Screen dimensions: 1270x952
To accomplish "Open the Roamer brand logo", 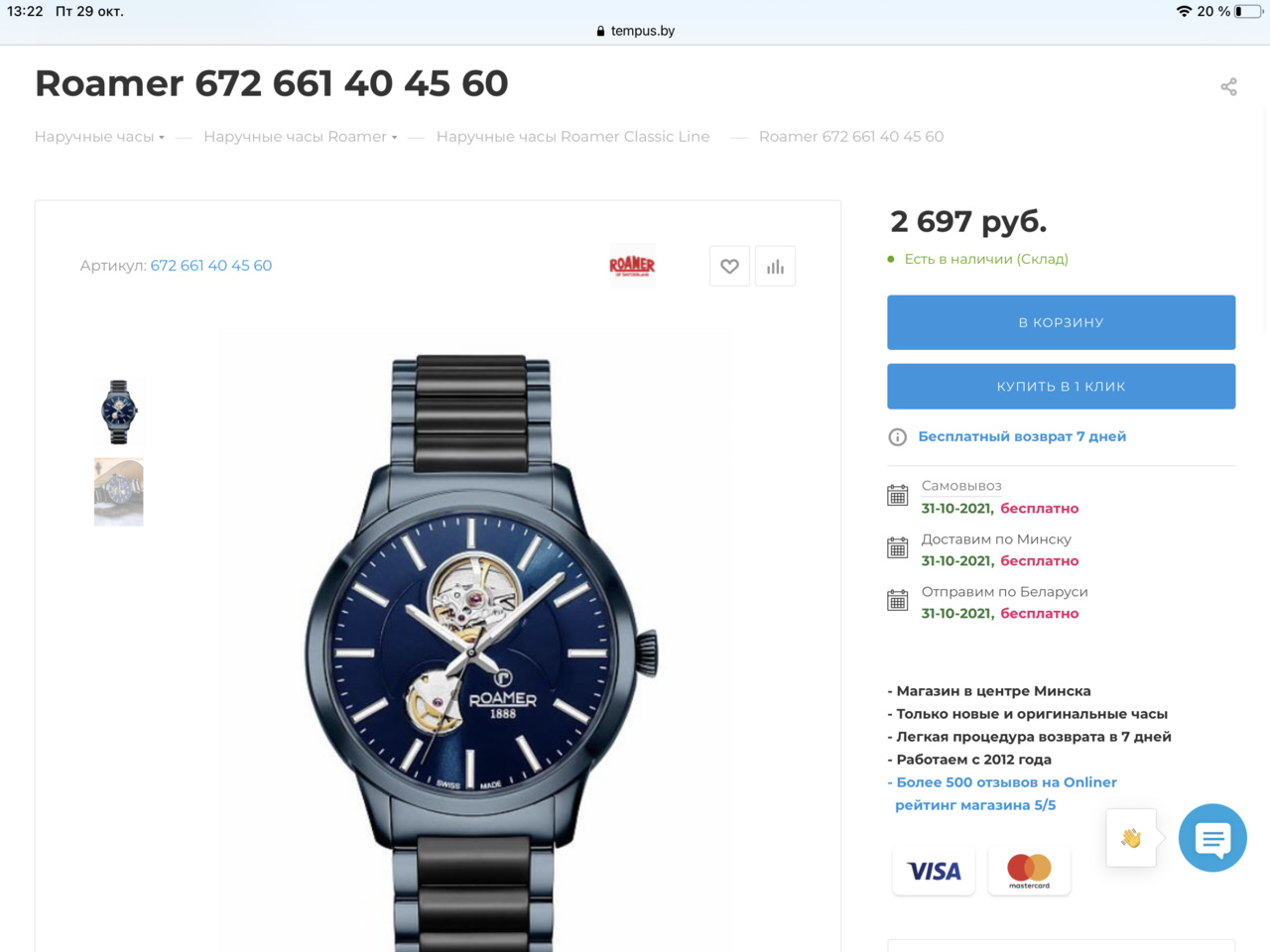I will (632, 266).
